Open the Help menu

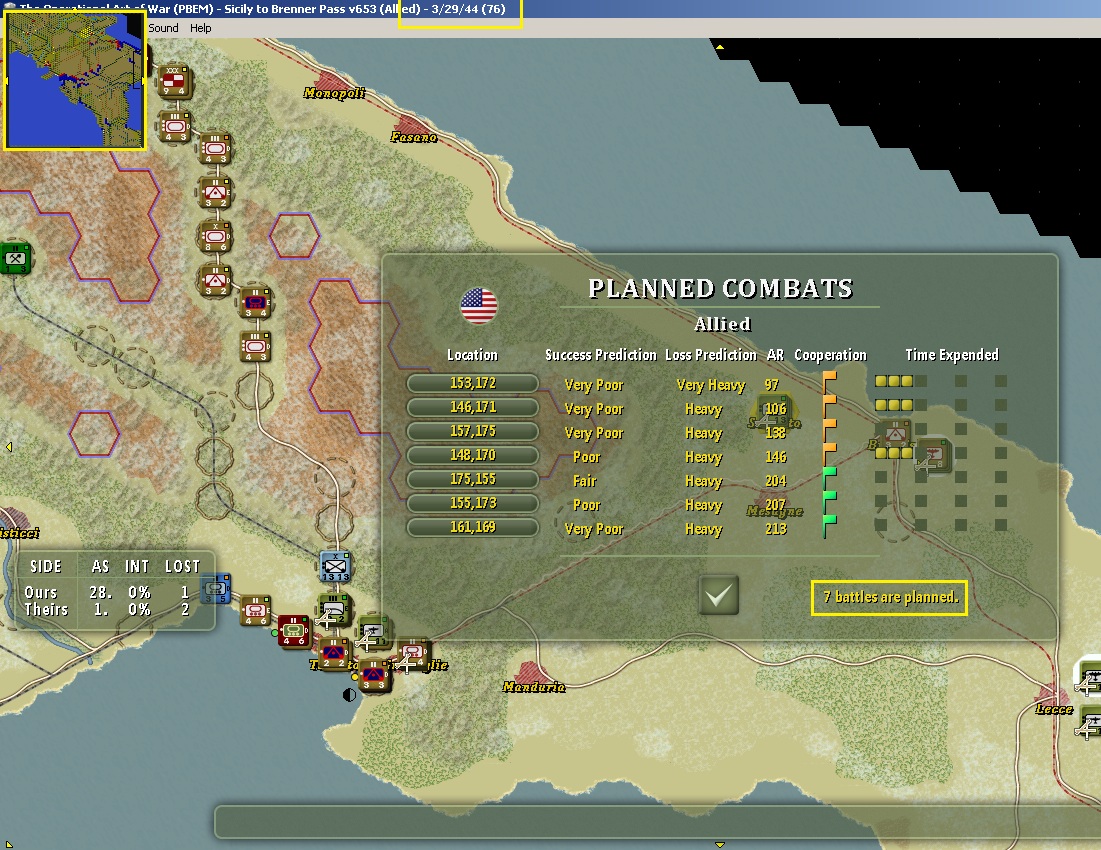tap(200, 28)
